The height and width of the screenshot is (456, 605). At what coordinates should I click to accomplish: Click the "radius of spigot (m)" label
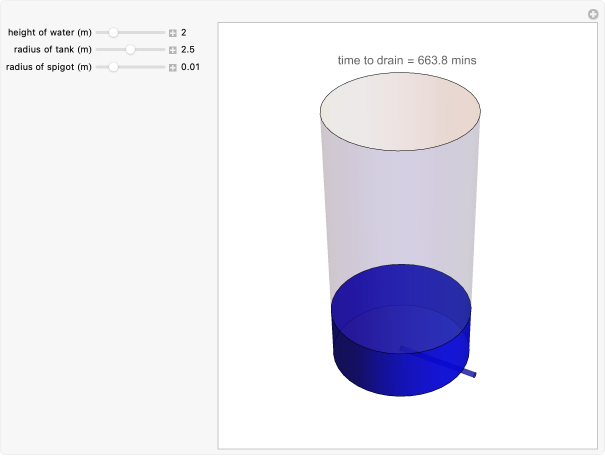tap(48, 67)
